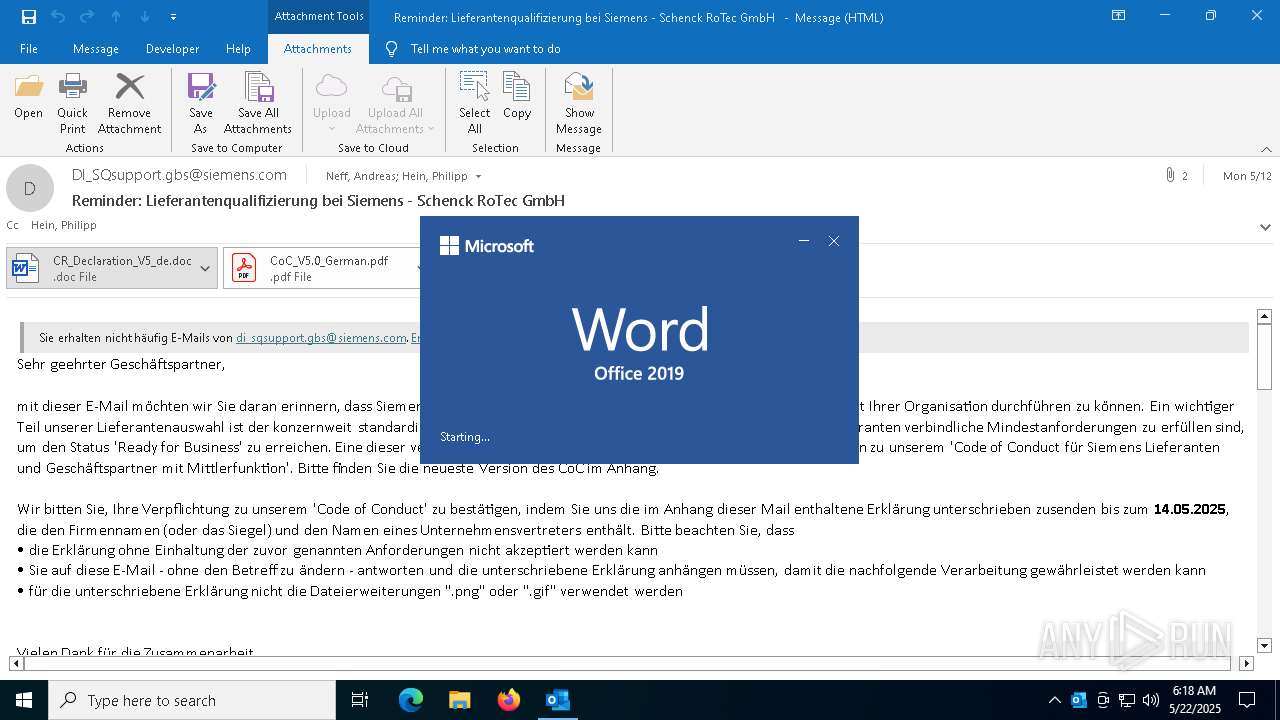Click the Previous Item up arrow

[116, 17]
